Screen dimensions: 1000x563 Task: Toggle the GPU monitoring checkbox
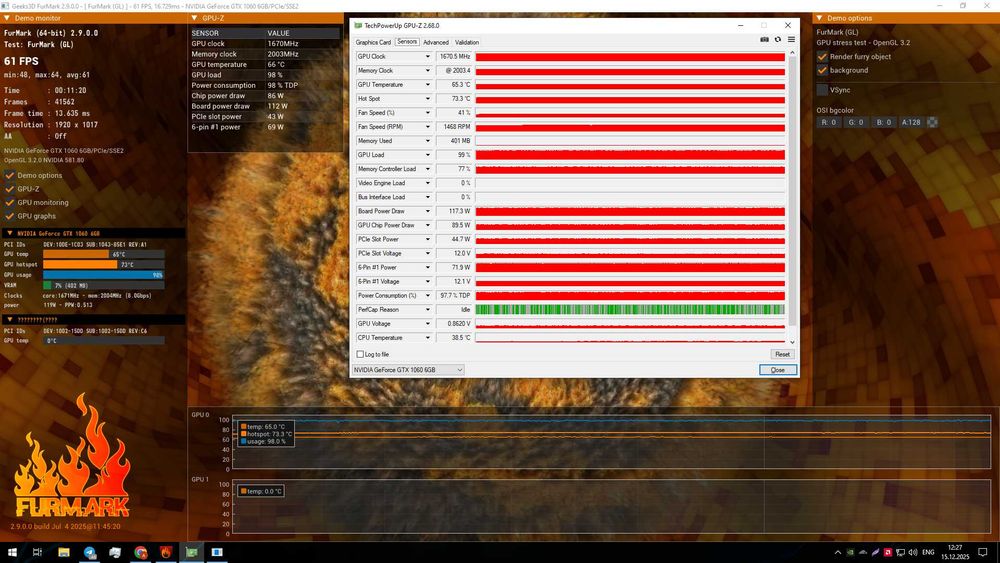coord(10,202)
